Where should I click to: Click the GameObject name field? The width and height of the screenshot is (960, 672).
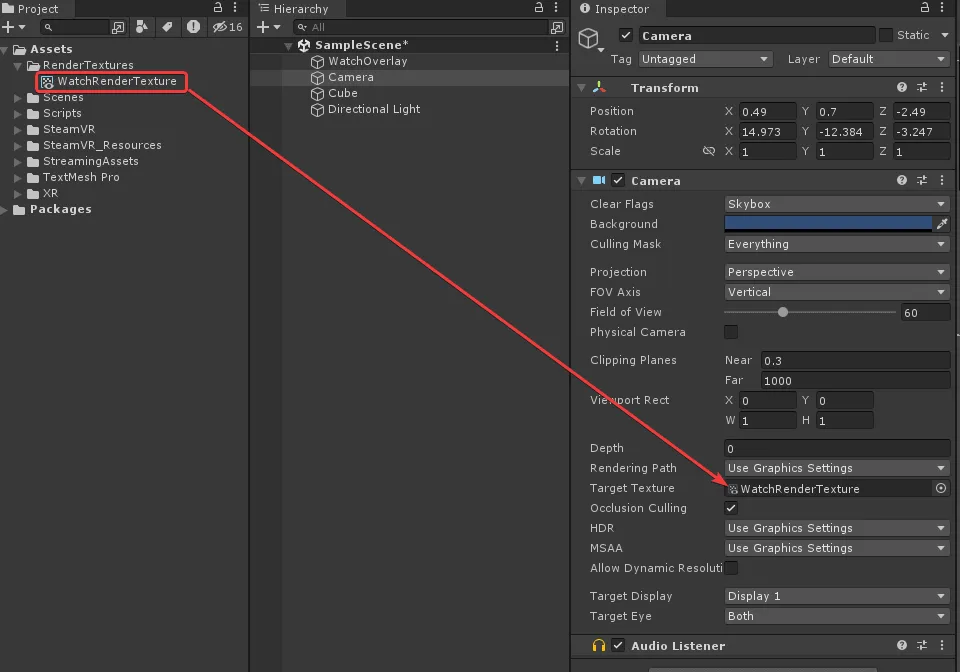757,36
